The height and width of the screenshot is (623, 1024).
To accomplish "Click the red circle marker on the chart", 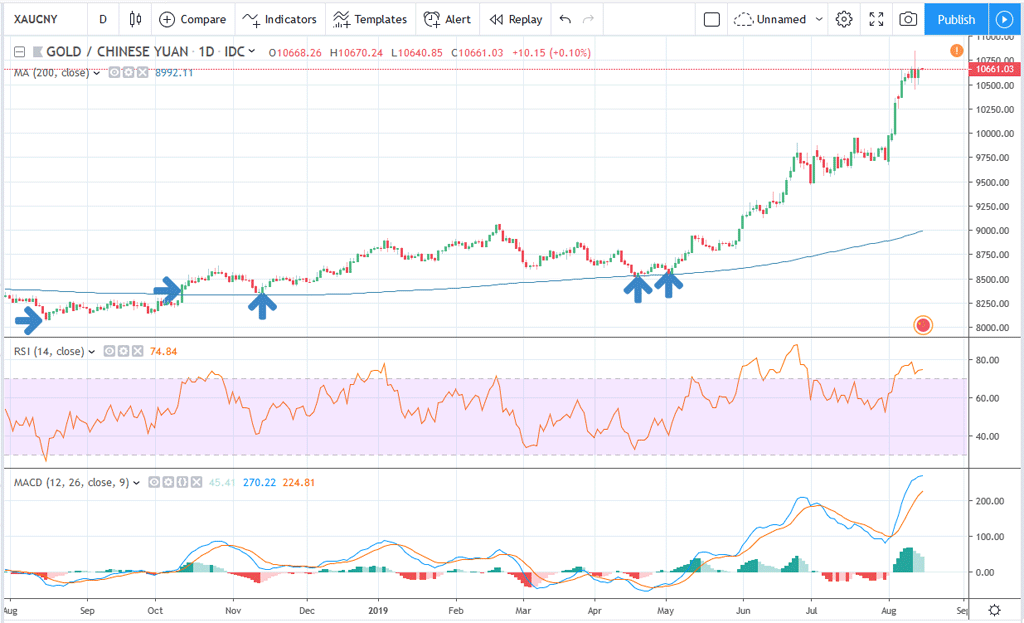I will point(923,325).
